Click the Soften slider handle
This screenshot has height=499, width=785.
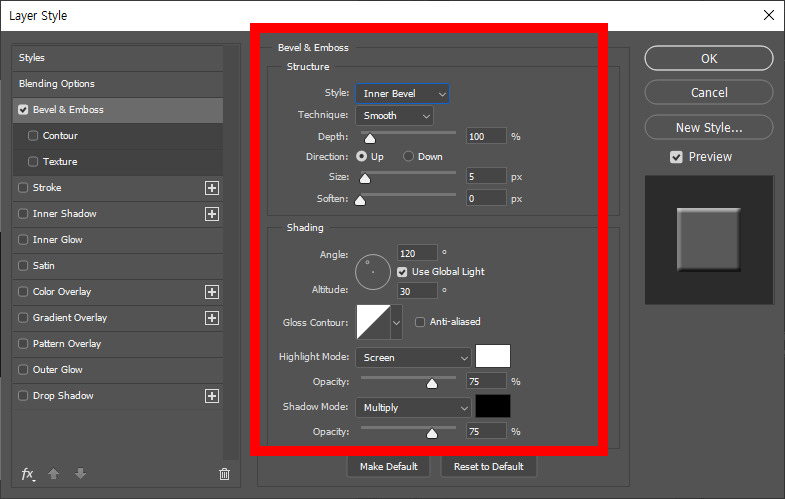360,200
